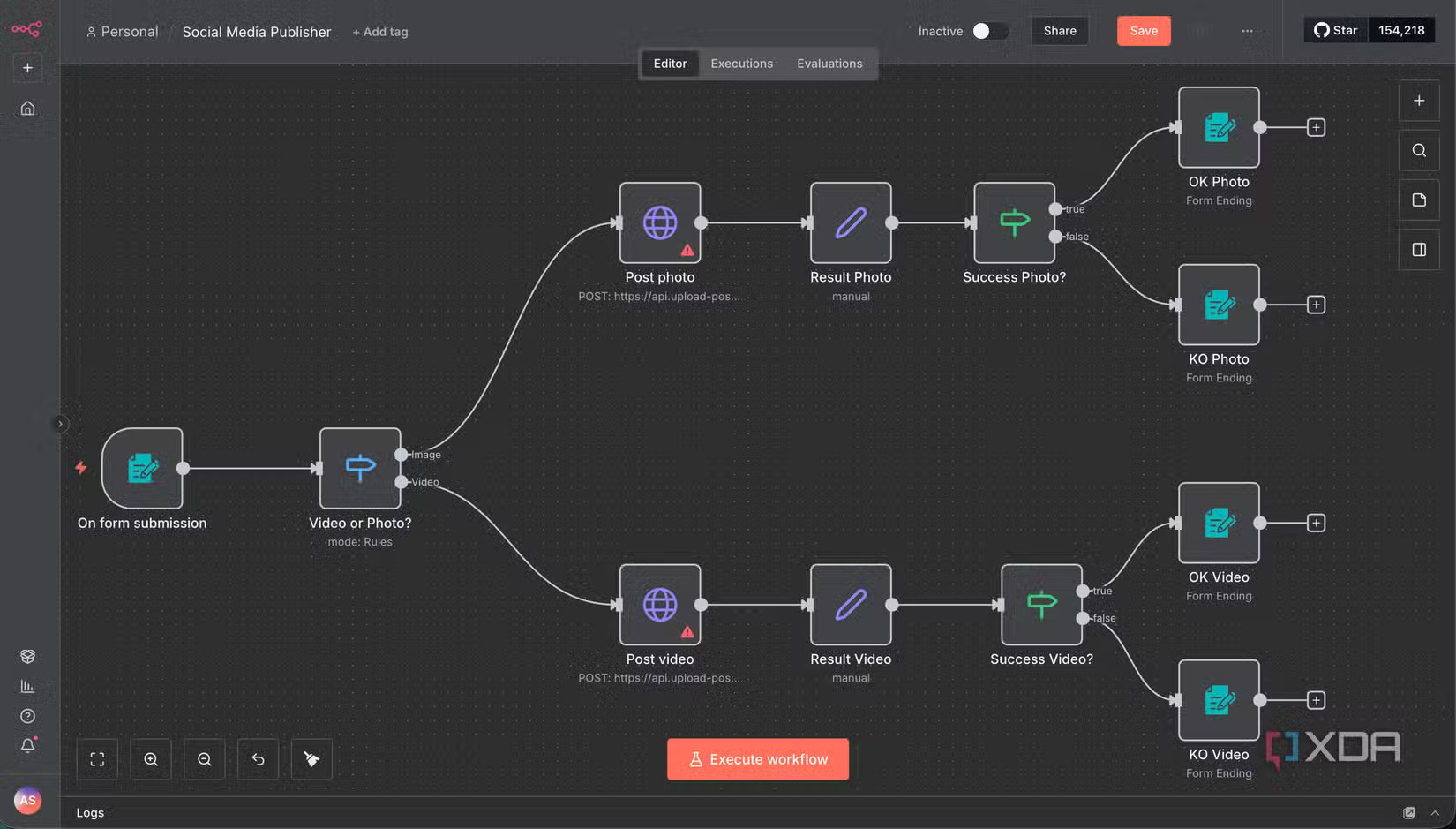Click the AS user avatar
Image resolution: width=1456 pixels, height=829 pixels.
[27, 801]
